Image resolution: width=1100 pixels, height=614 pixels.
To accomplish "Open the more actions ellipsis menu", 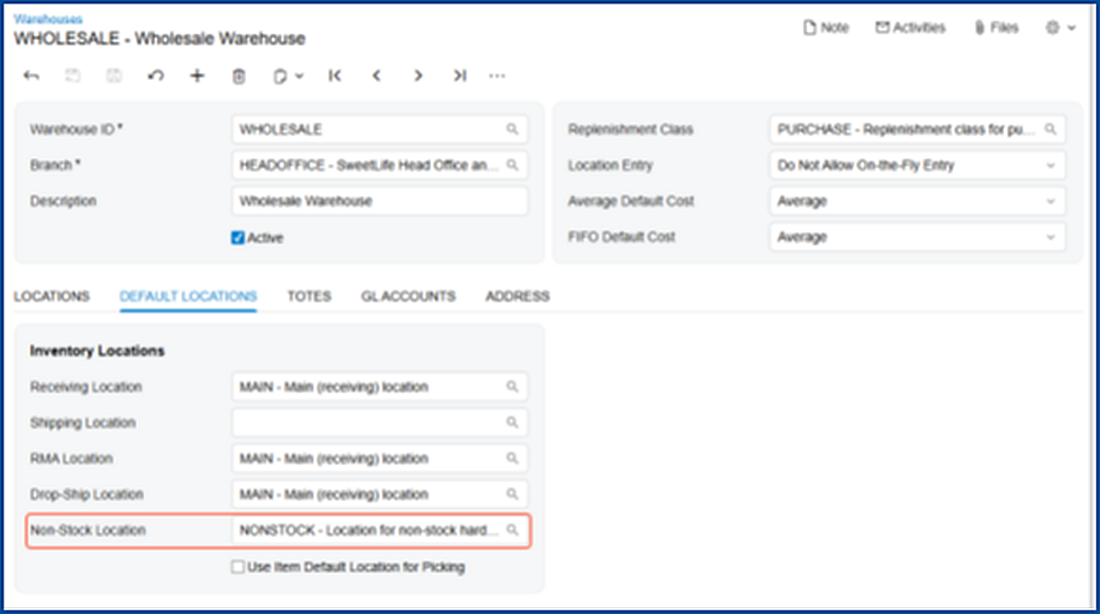I will click(497, 76).
